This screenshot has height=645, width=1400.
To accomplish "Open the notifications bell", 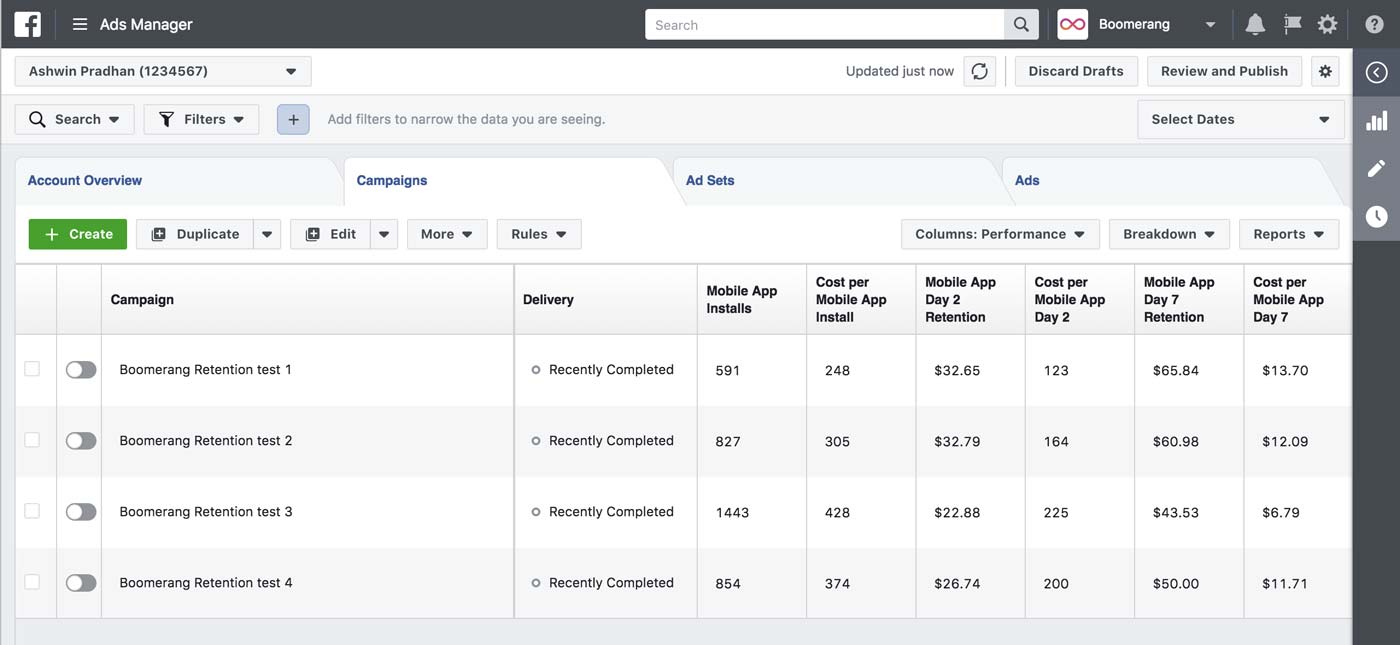I will click(x=1255, y=24).
